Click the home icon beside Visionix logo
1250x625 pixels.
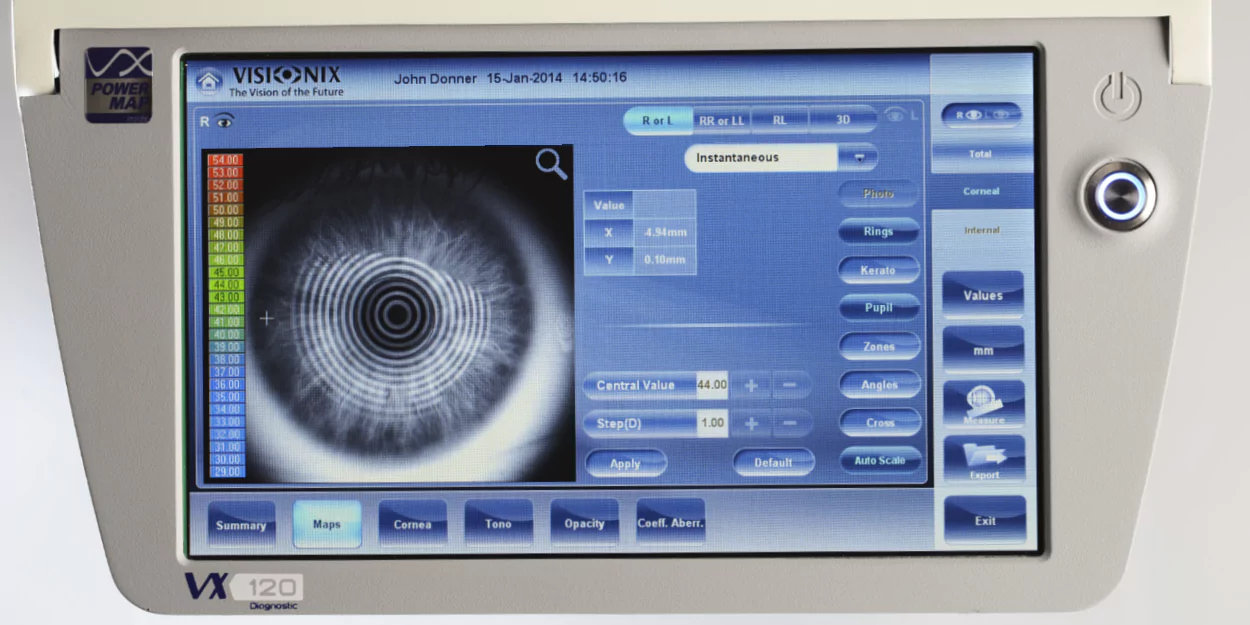click(x=208, y=79)
